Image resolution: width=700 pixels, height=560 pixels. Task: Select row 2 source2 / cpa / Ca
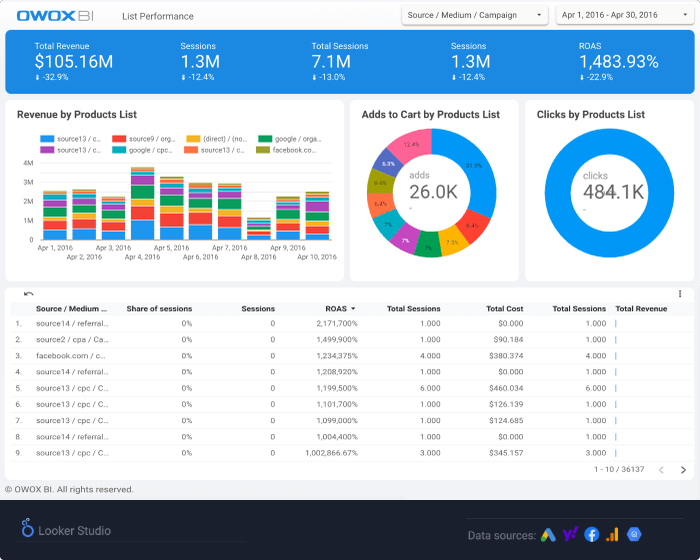pos(352,339)
